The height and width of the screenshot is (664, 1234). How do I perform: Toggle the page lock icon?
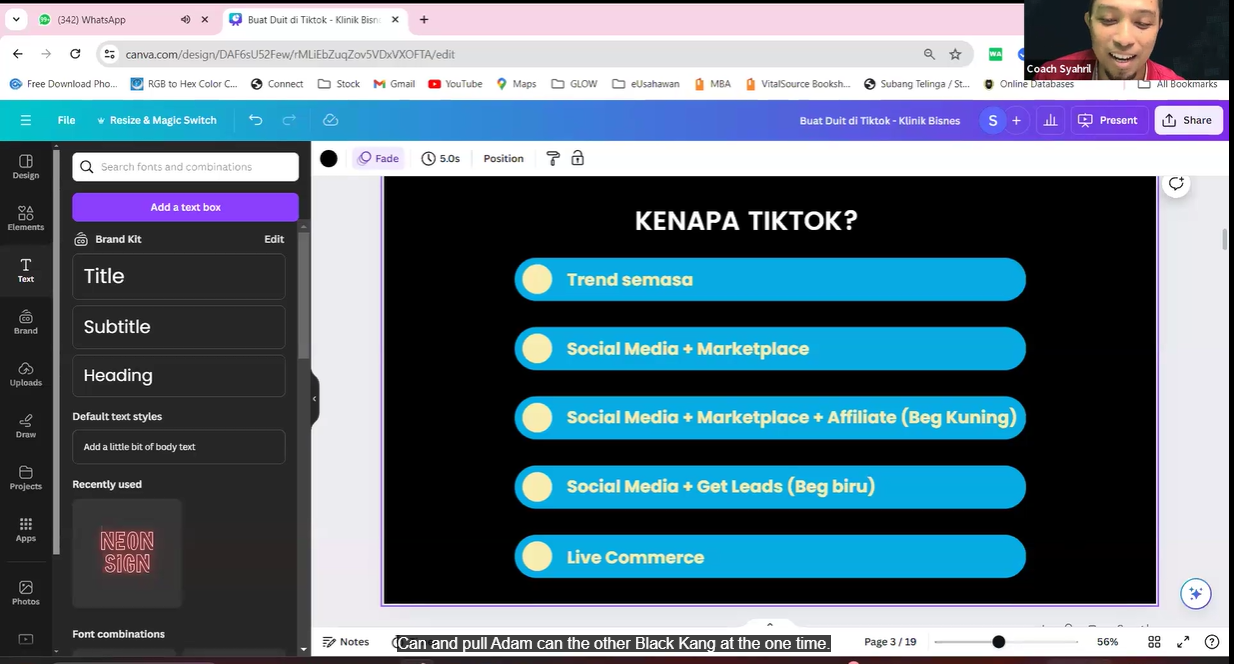[577, 158]
